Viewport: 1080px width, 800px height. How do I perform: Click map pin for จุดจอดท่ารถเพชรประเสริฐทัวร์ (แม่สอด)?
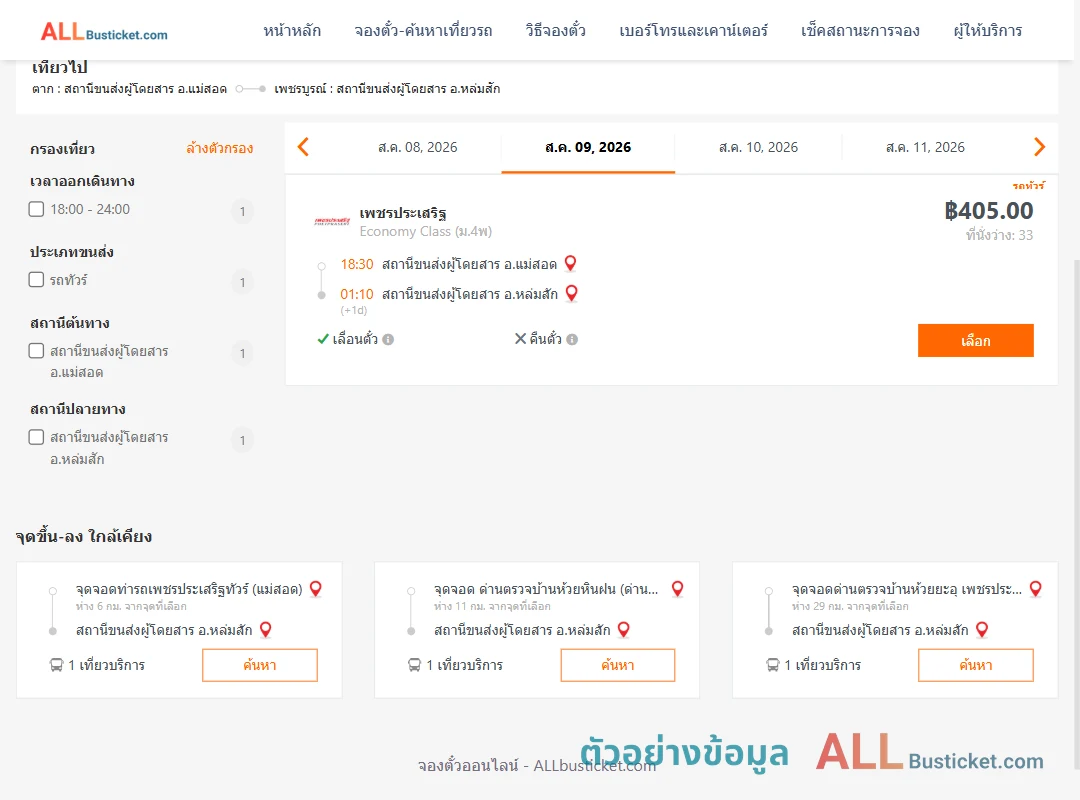click(315, 588)
